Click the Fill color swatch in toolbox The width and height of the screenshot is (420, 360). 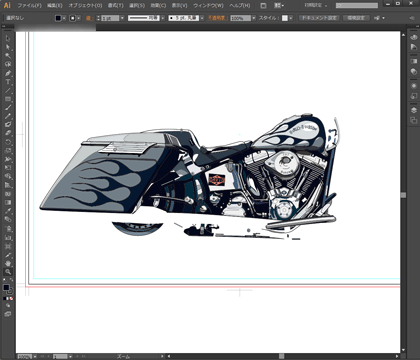(6, 287)
